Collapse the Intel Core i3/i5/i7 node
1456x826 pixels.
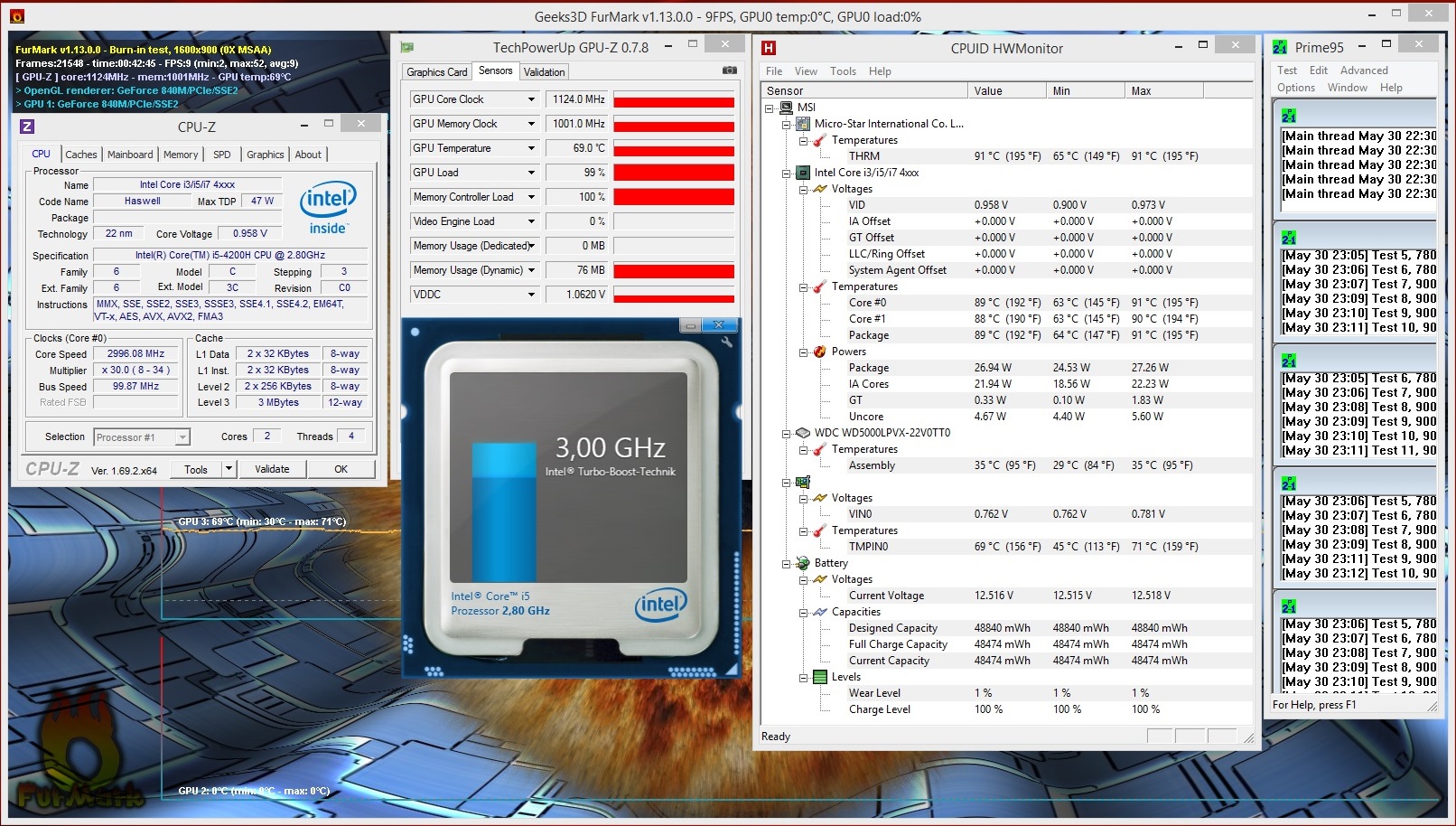click(787, 173)
